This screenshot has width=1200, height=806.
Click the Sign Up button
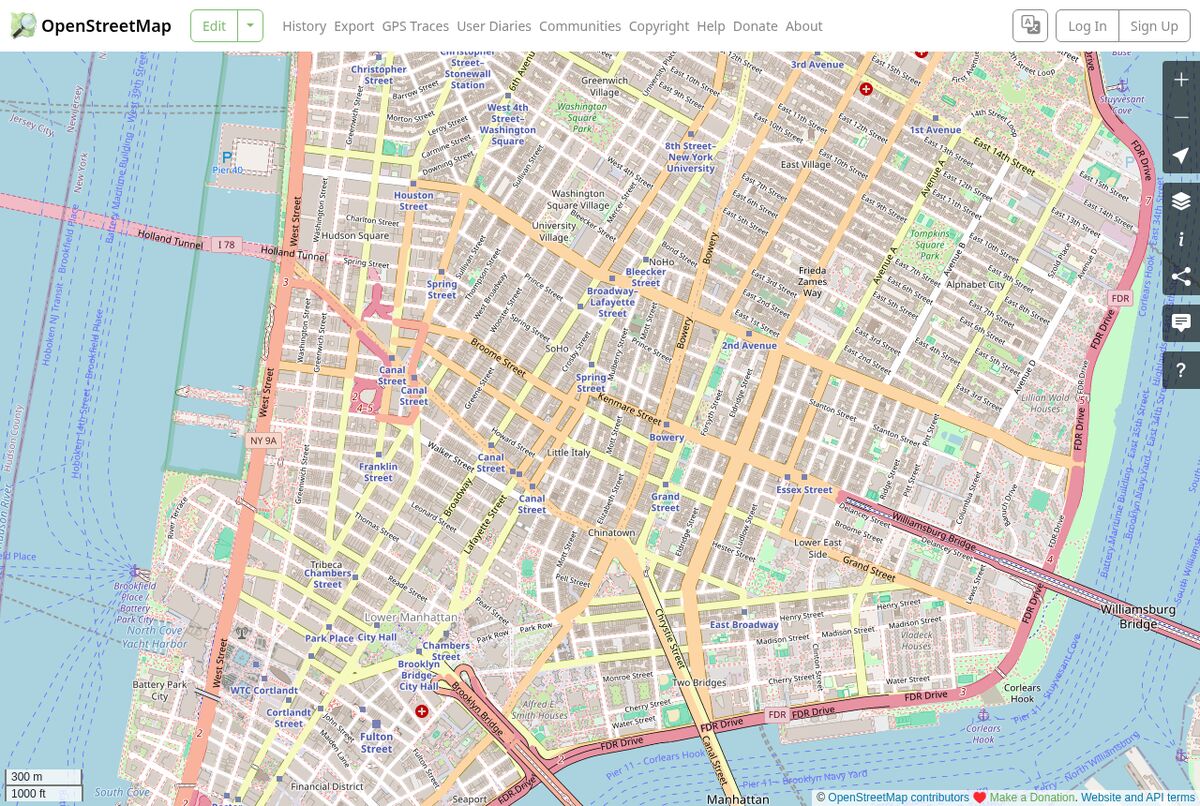coord(1154,26)
